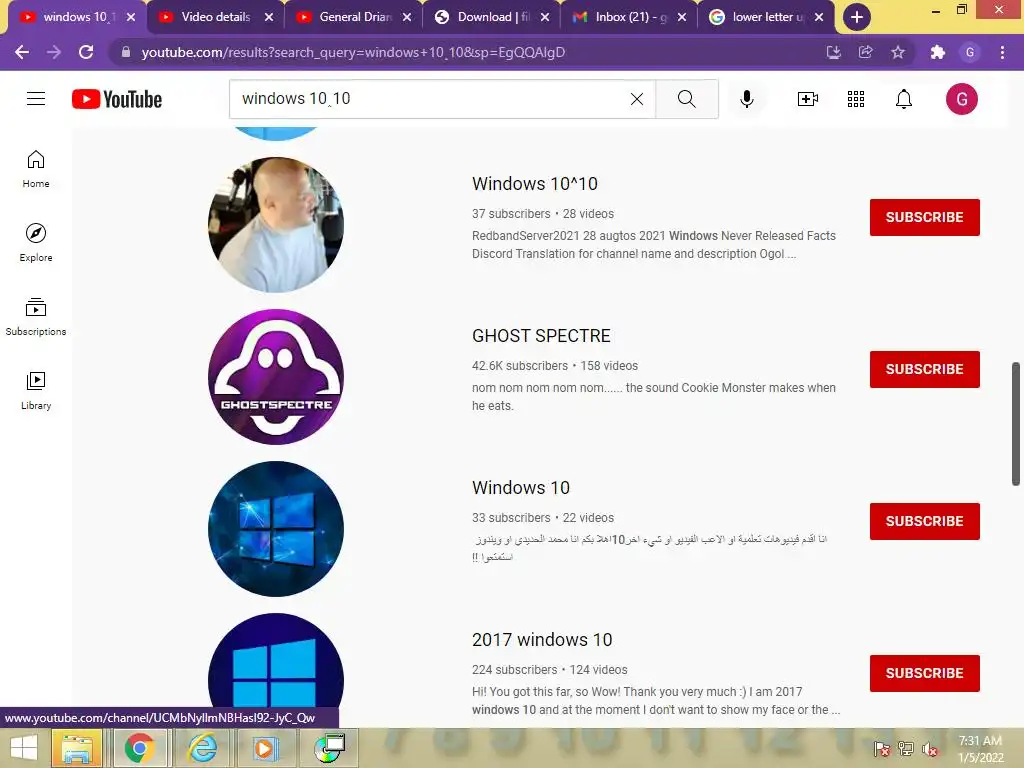The height and width of the screenshot is (768, 1024).
Task: Click the 2017 windows 10 channel avatar
Action: click(276, 661)
